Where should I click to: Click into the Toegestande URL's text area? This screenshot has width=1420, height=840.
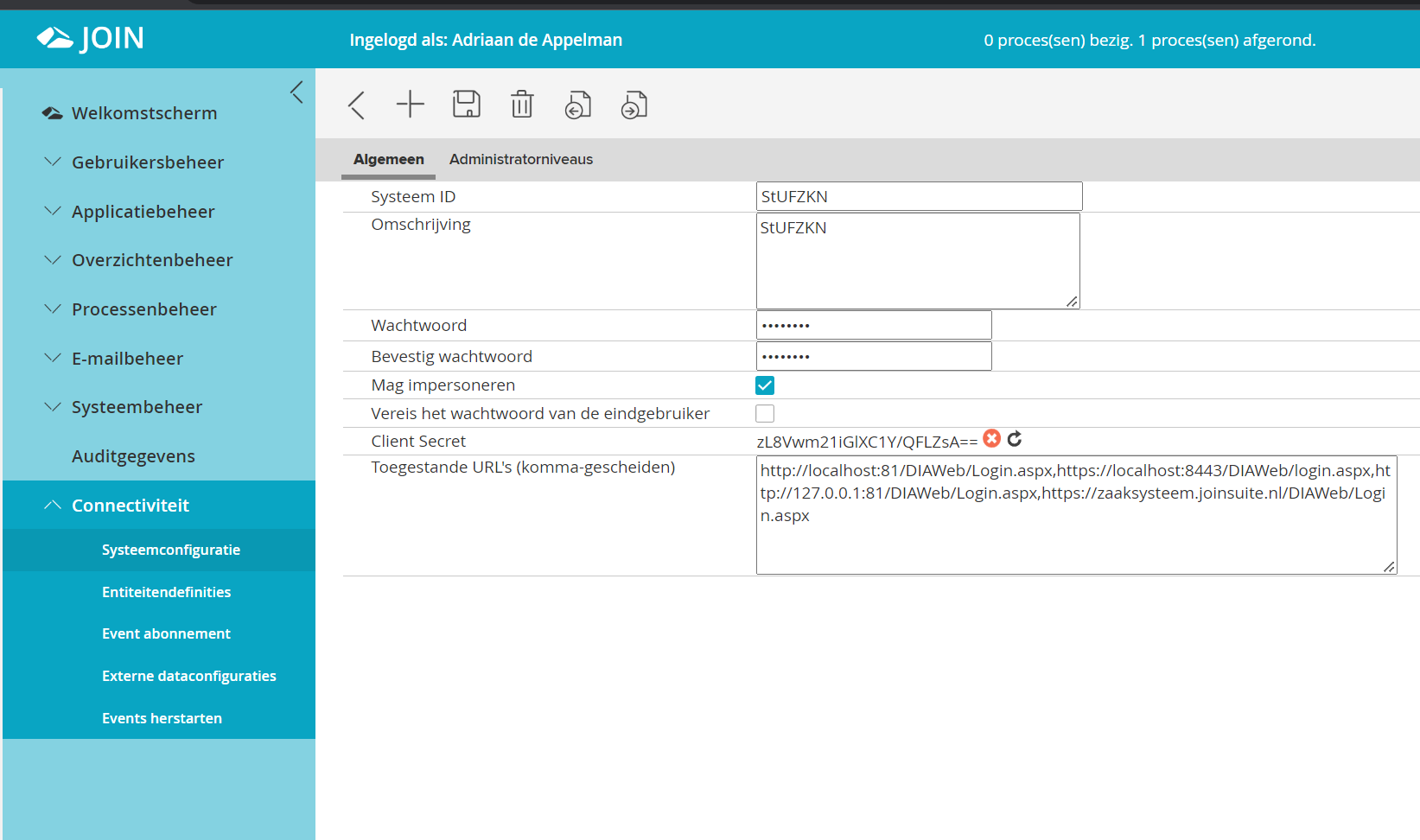point(1076,536)
